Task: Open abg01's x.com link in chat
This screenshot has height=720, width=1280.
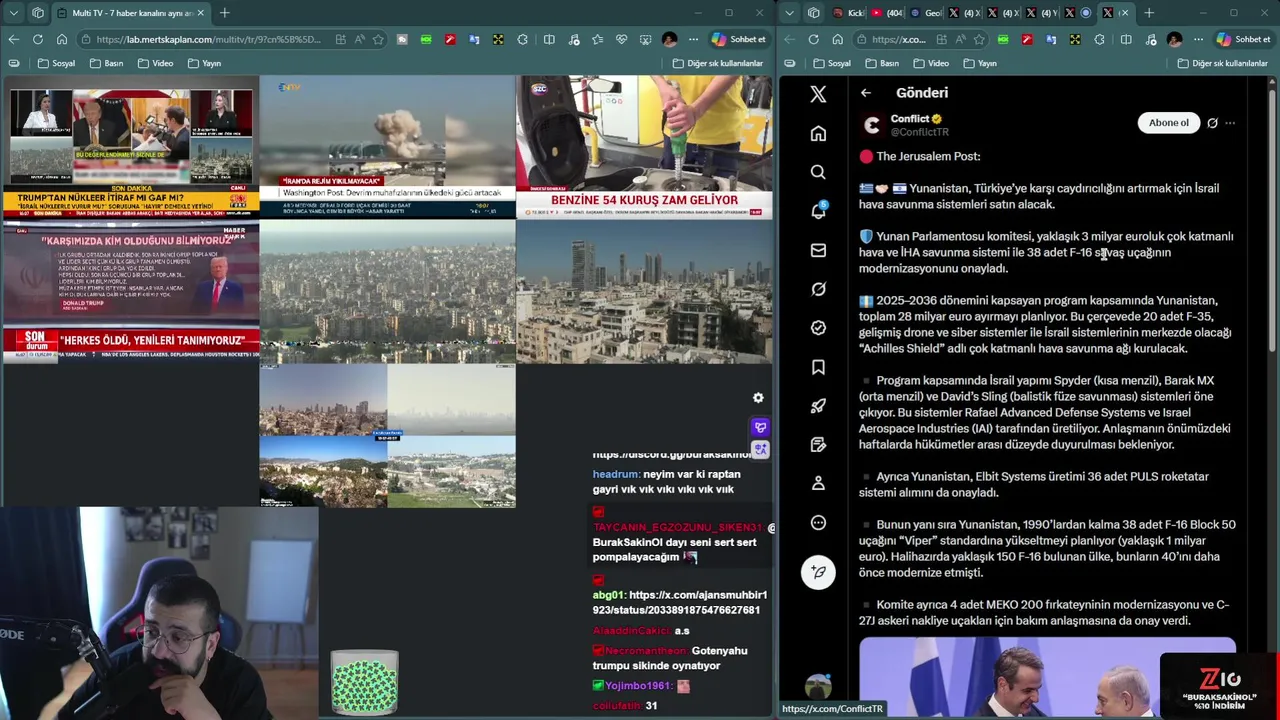Action: pyautogui.click(x=680, y=602)
